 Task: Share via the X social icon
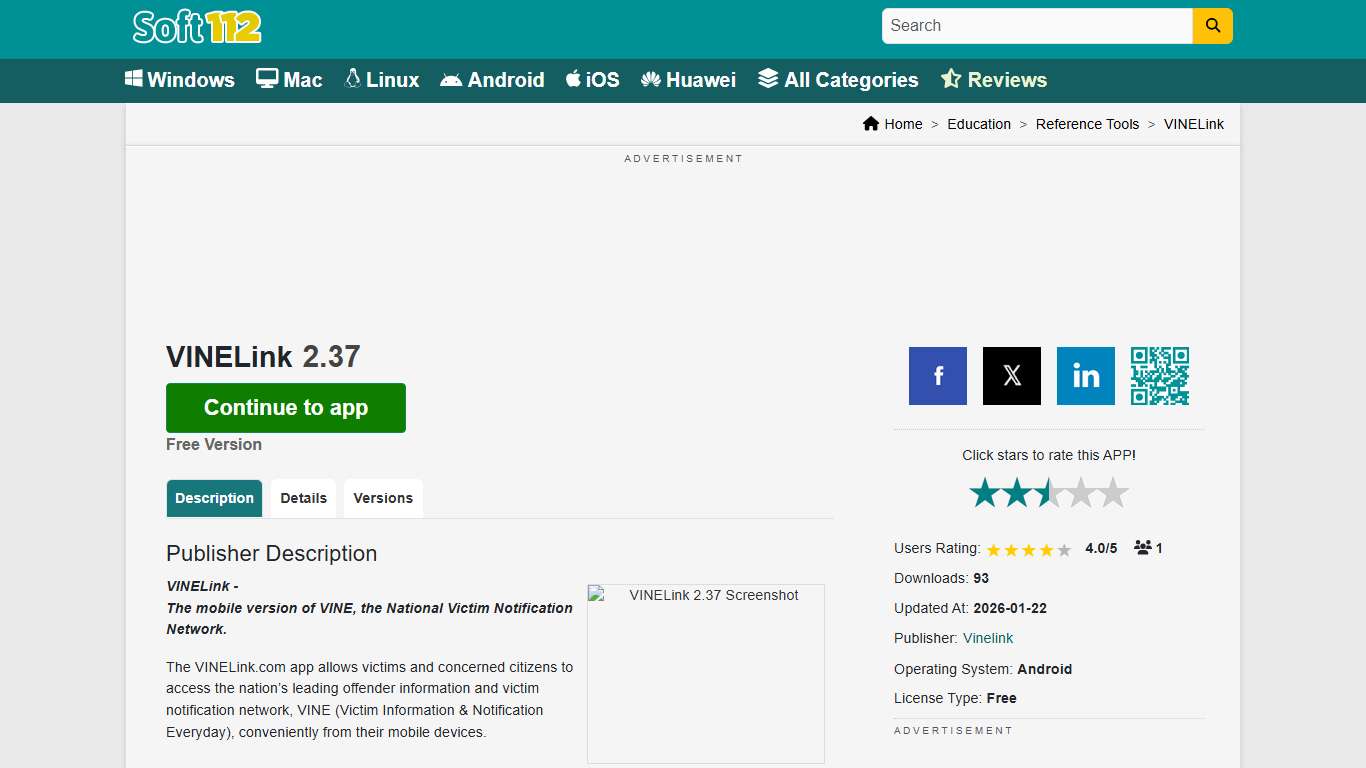(x=1011, y=376)
